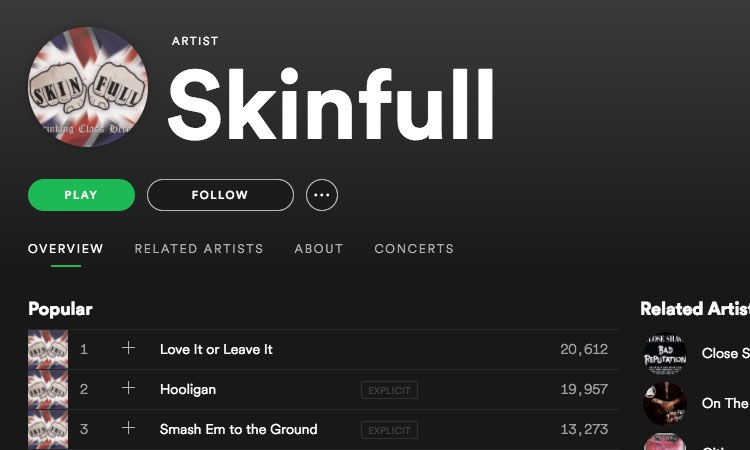Open the three-dot more options menu
Image resolution: width=750 pixels, height=450 pixels.
click(321, 195)
